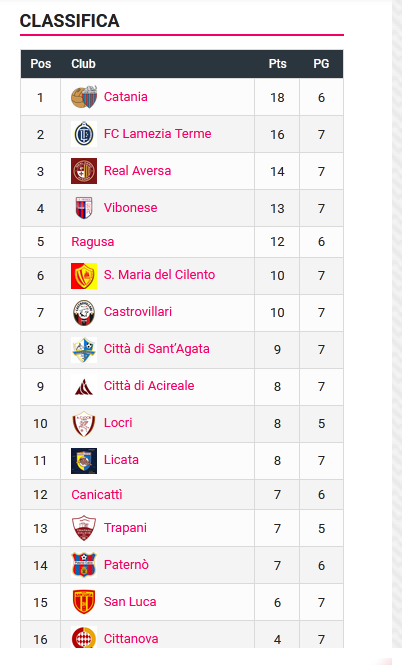This screenshot has width=402, height=665.
Task: Click the Città di Sant'Agata crest icon
Action: point(84,349)
